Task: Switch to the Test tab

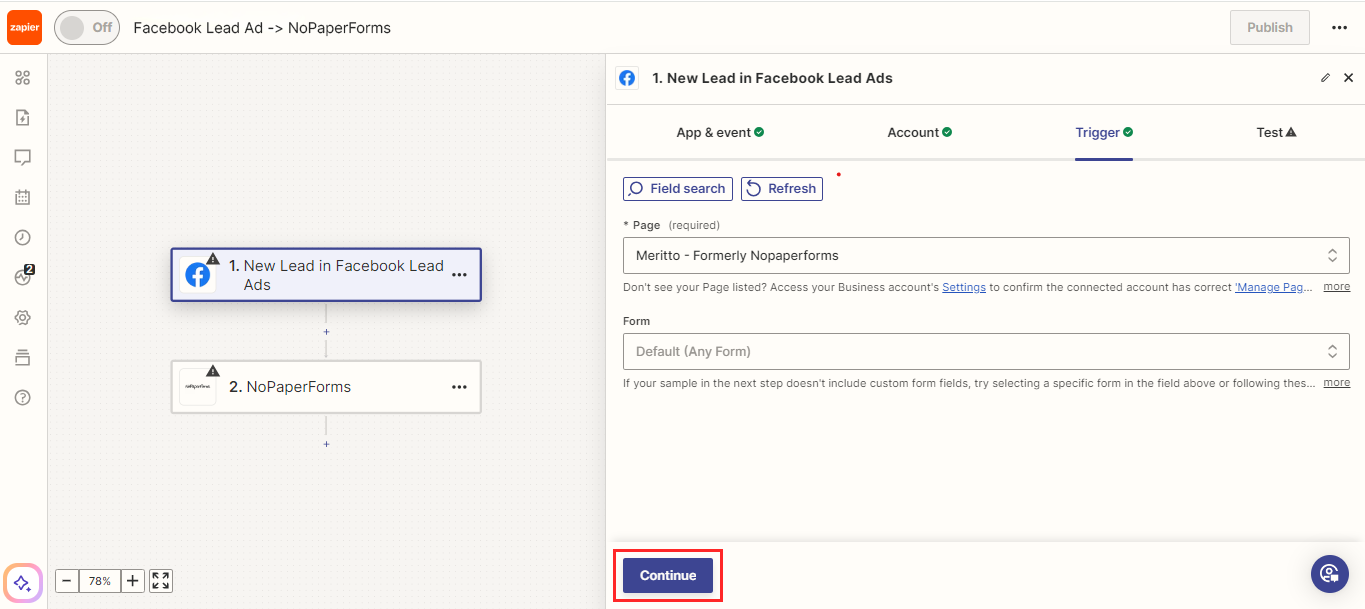Action: coord(1277,132)
